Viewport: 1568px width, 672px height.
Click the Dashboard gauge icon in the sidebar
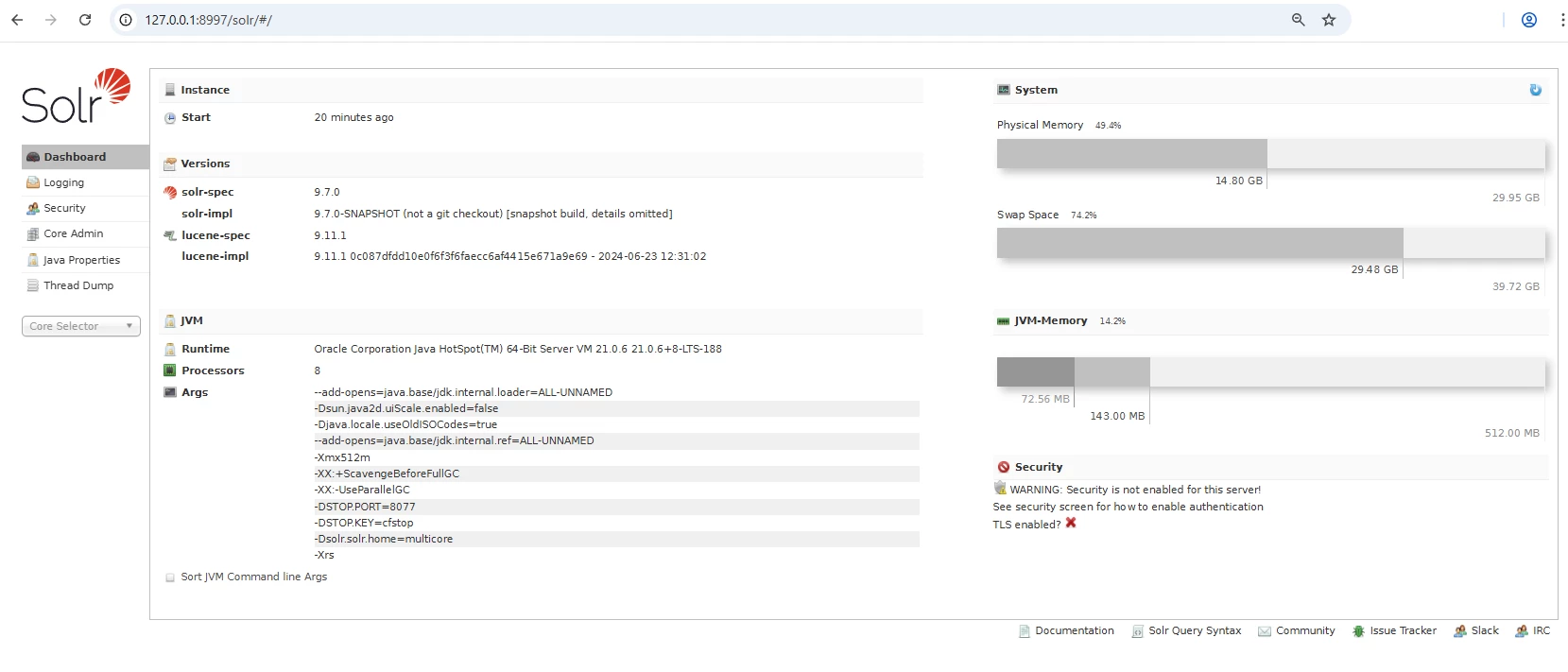[x=33, y=157]
